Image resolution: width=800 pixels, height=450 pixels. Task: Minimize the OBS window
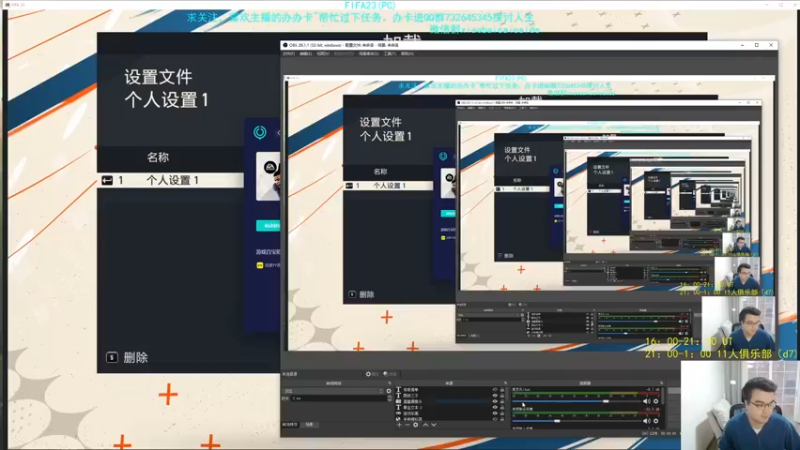tap(742, 45)
